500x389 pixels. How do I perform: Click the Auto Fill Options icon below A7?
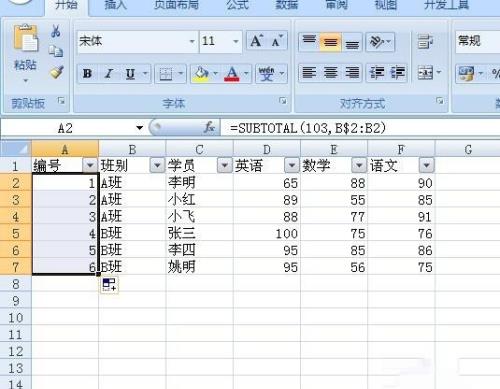[109, 285]
